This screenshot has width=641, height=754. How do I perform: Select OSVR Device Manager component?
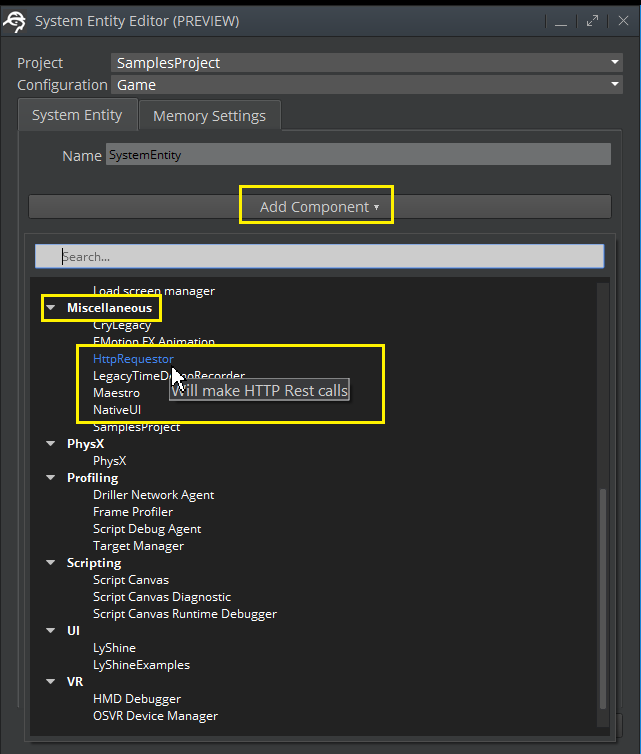tap(155, 716)
